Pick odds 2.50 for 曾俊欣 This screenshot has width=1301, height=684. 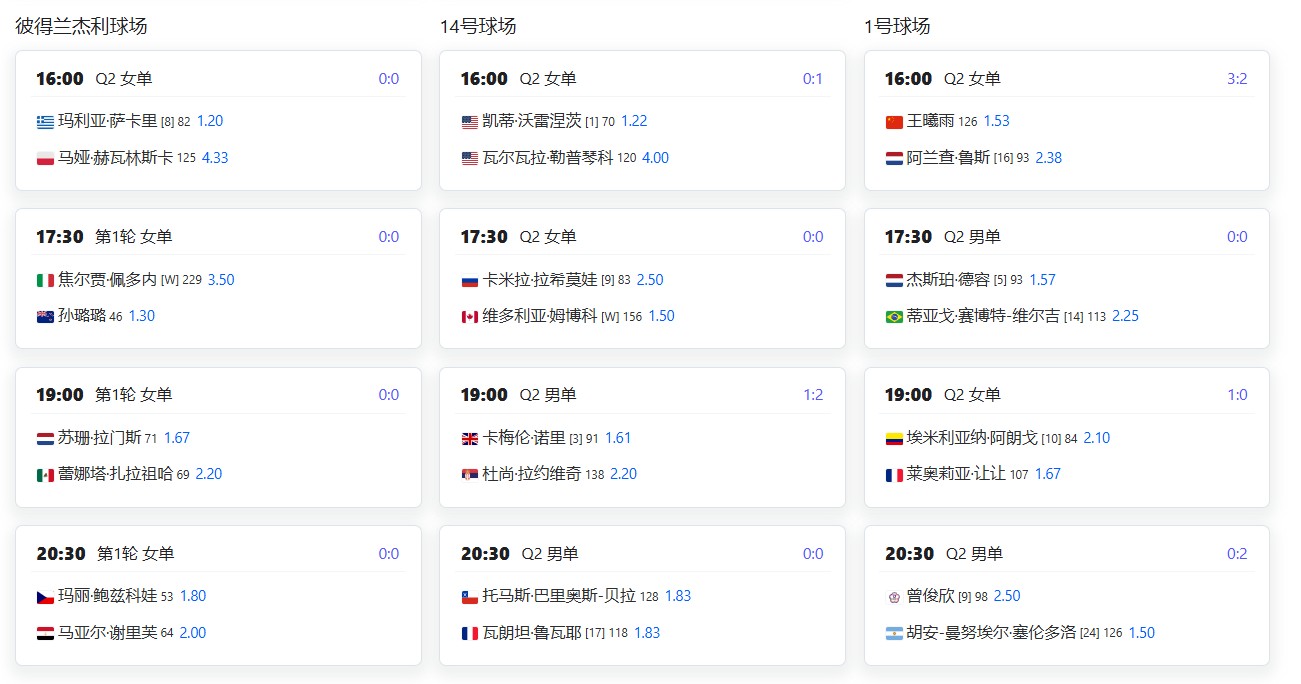pos(1007,596)
